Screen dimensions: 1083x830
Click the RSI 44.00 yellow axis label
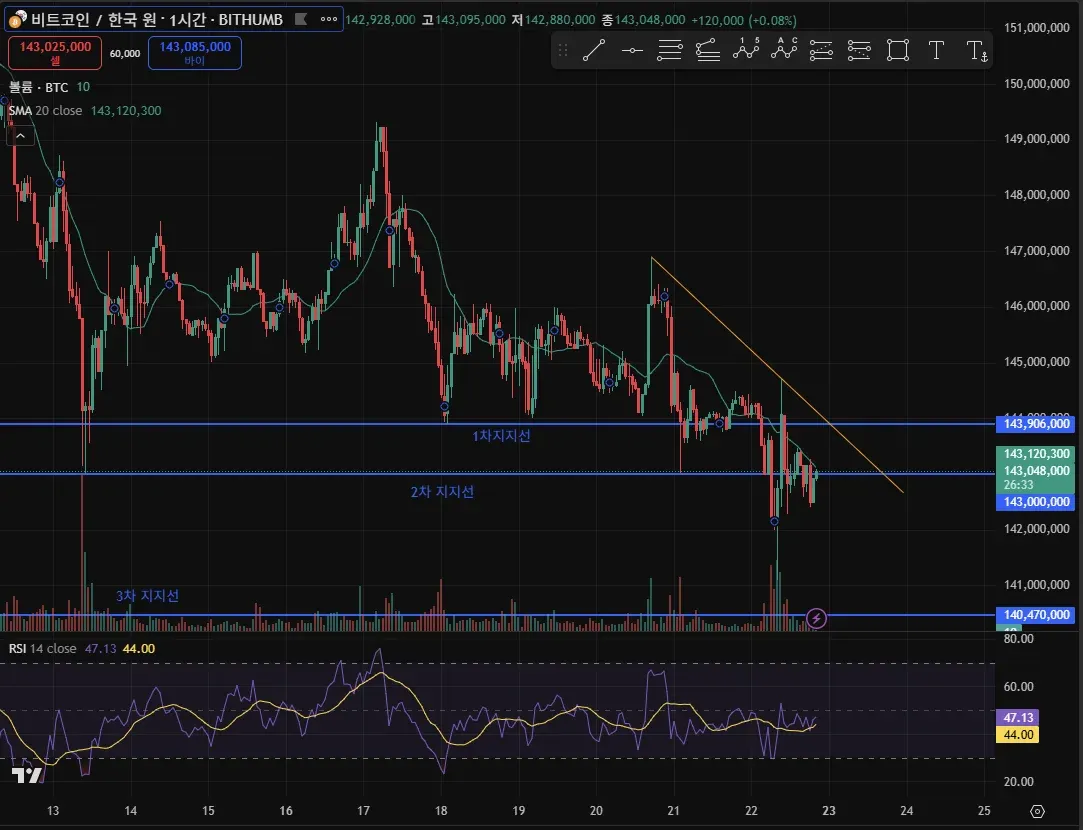pos(1018,735)
